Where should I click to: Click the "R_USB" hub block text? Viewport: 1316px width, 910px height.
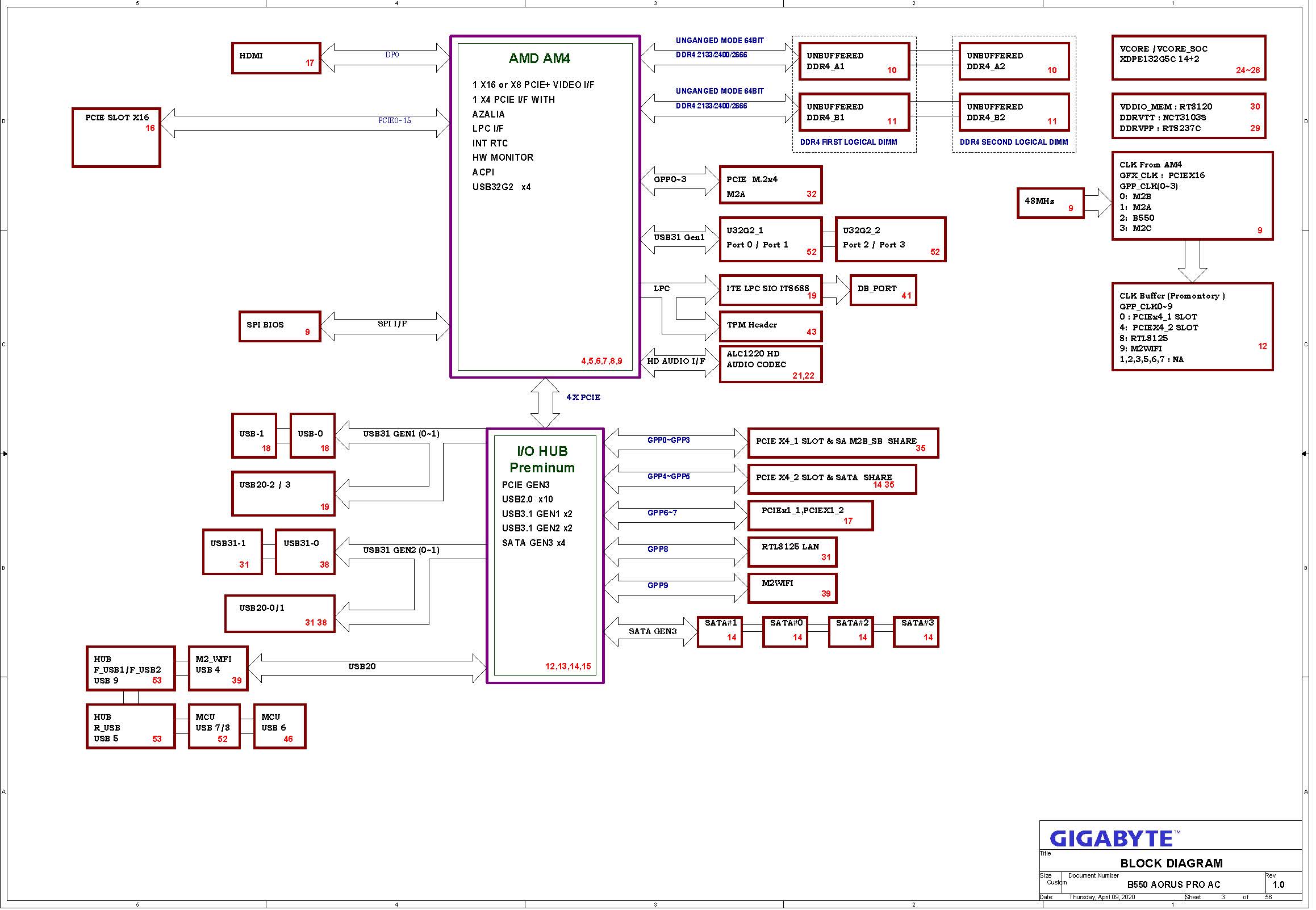coord(107,728)
